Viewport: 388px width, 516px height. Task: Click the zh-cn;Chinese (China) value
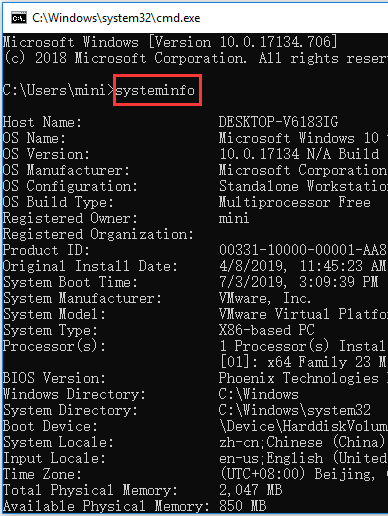click(303, 442)
